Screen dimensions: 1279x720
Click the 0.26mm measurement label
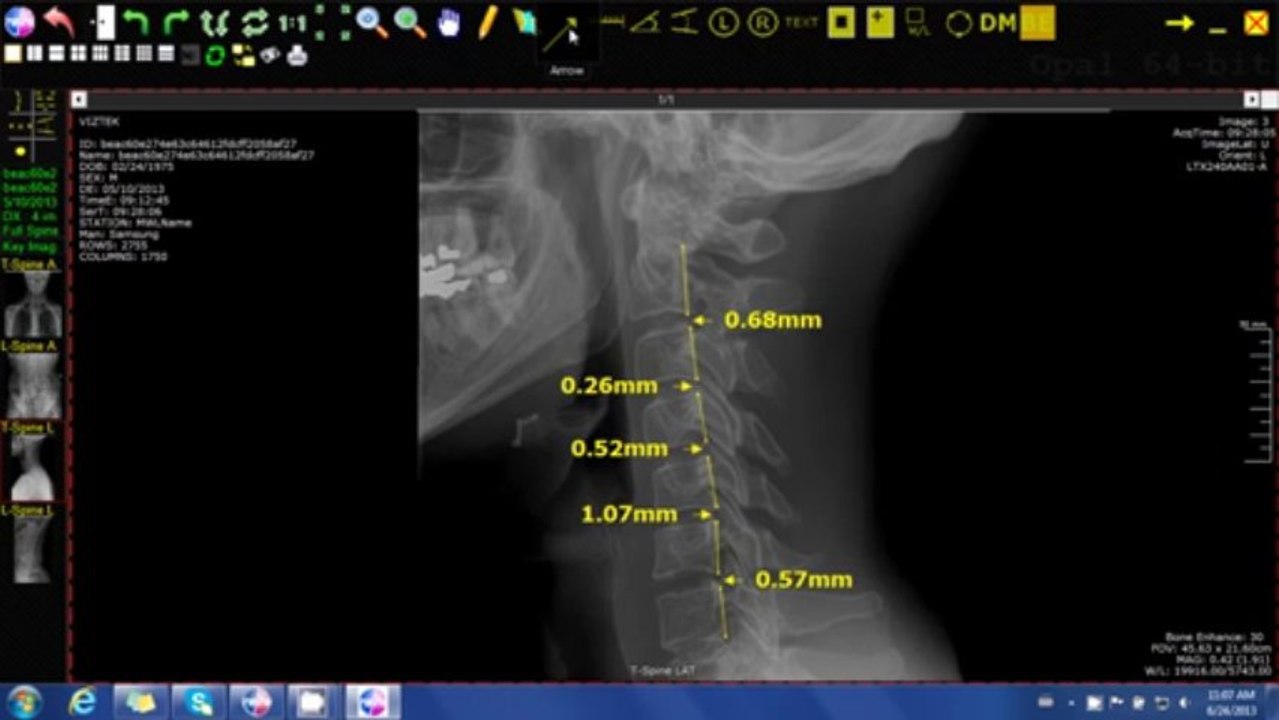[609, 385]
